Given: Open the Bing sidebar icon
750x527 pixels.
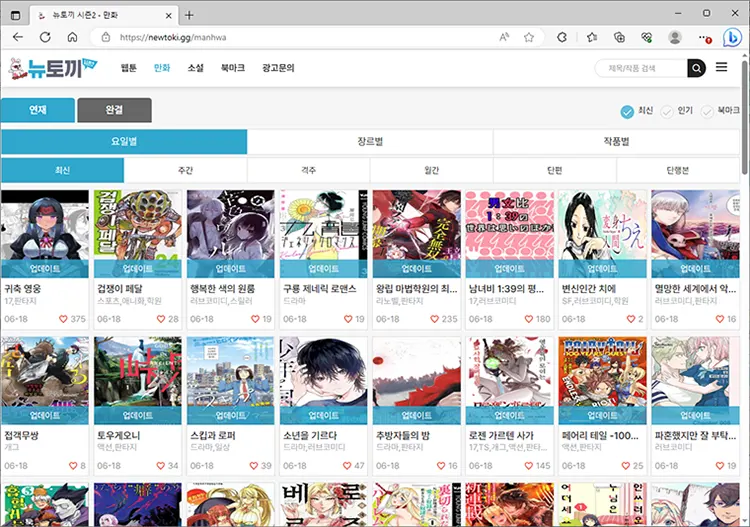Looking at the screenshot, I should (732, 37).
